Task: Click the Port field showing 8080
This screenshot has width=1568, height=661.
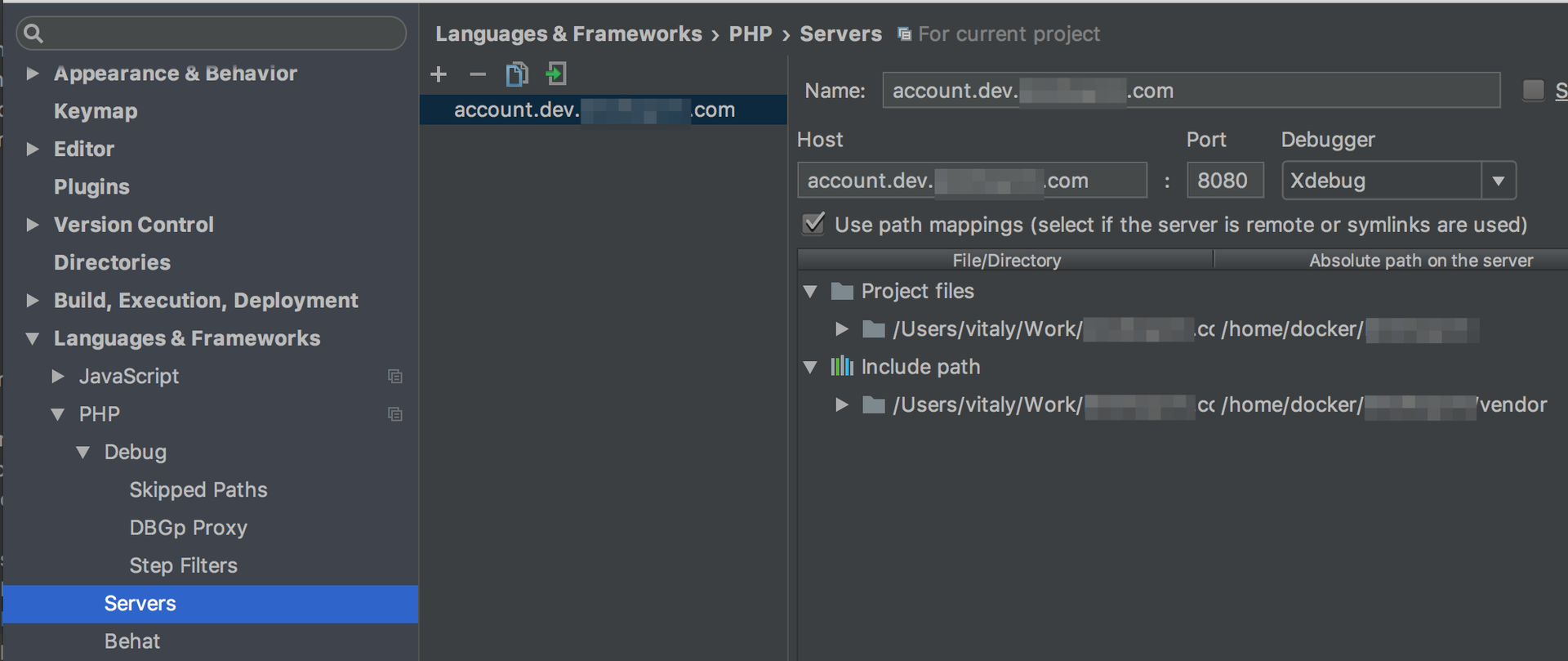Action: [x=1225, y=181]
